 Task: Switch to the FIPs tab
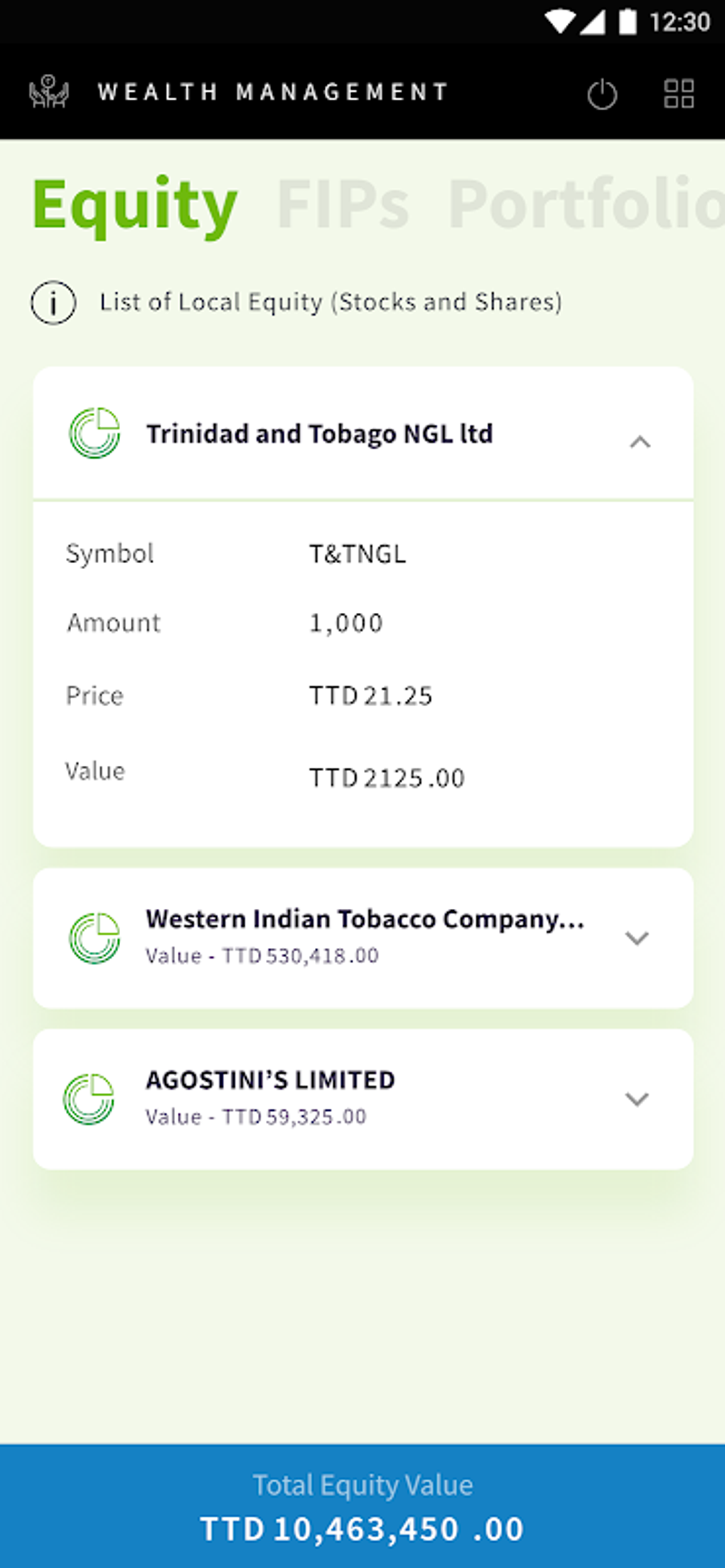343,205
